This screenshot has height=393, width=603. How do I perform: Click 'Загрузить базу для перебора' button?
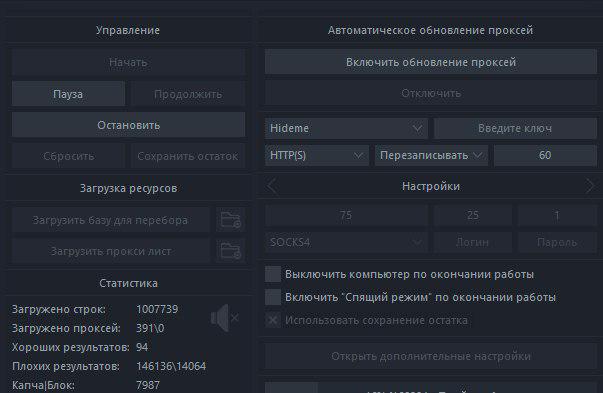(111, 220)
